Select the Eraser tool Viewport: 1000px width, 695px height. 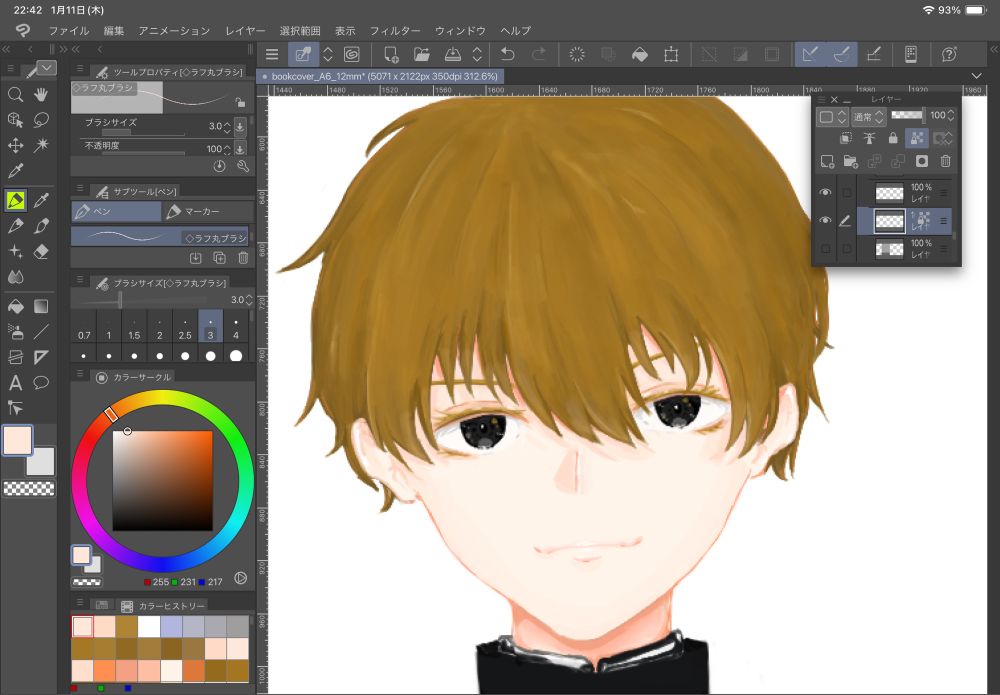click(x=41, y=251)
